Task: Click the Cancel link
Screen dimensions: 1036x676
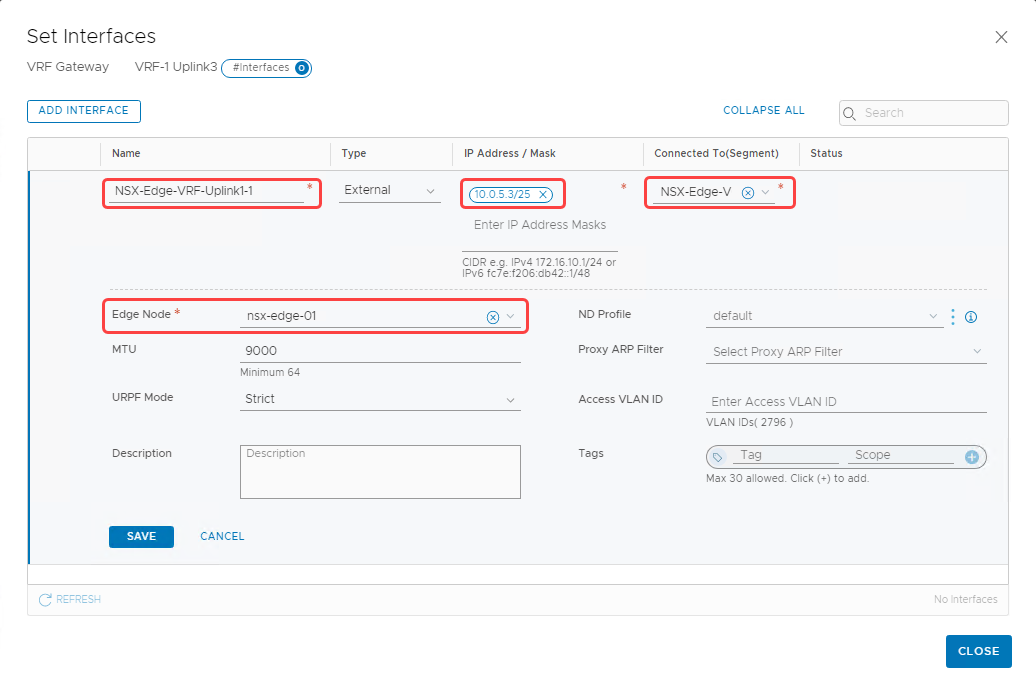Action: (x=222, y=537)
